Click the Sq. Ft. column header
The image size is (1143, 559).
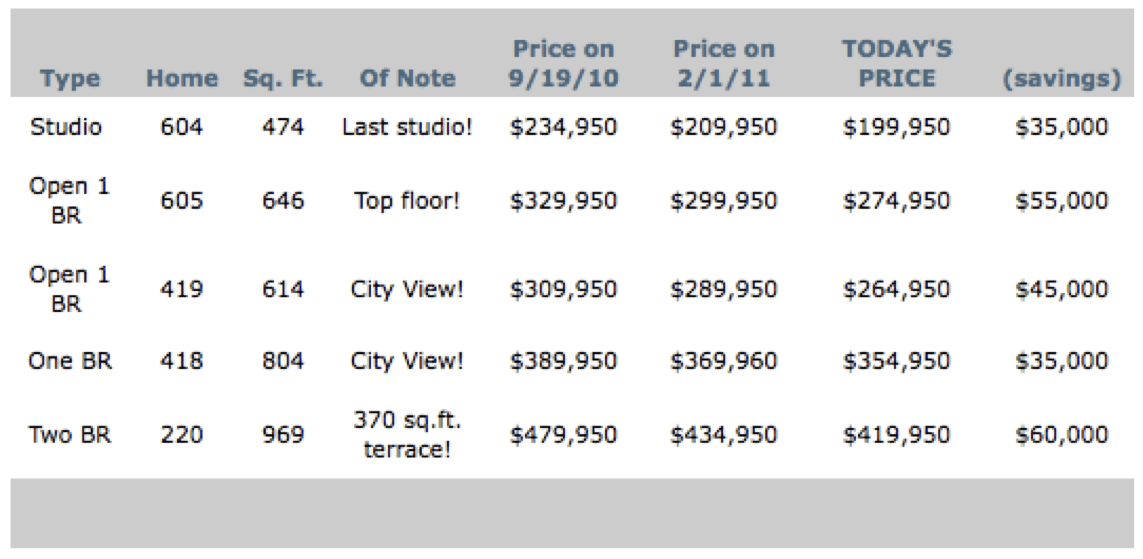click(x=283, y=79)
